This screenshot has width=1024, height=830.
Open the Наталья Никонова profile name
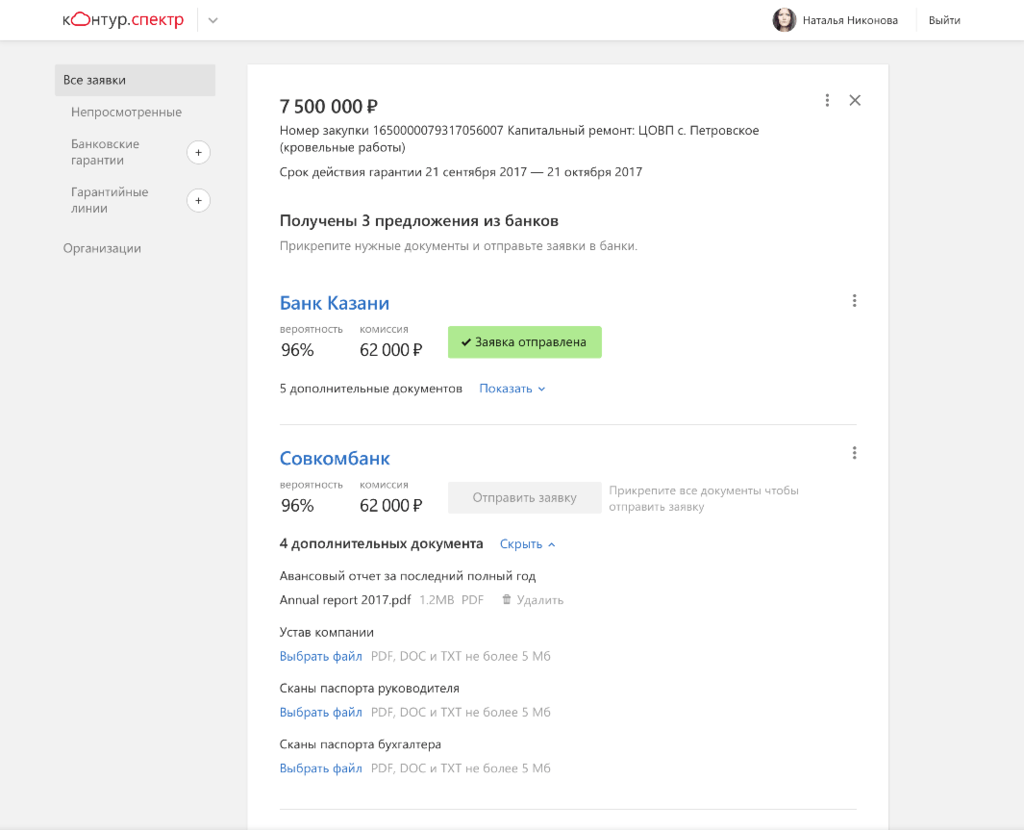(850, 20)
